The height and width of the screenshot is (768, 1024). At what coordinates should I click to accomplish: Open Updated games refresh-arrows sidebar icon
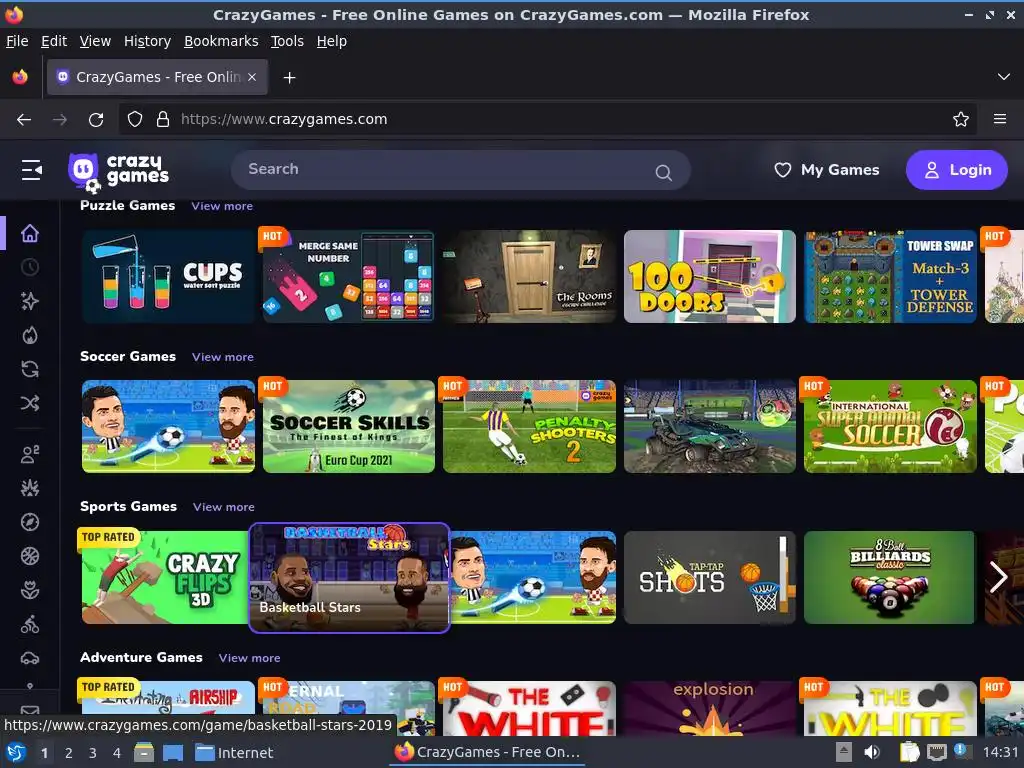coord(29,369)
